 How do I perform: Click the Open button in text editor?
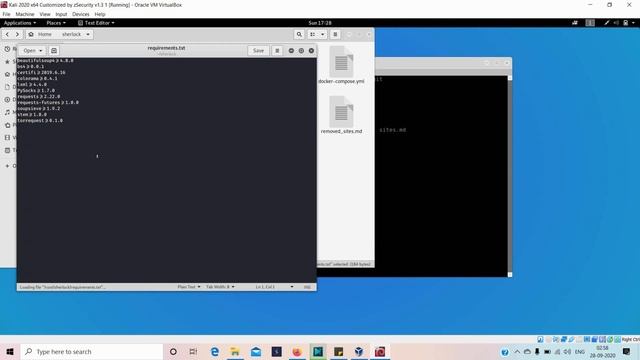[x=29, y=51]
